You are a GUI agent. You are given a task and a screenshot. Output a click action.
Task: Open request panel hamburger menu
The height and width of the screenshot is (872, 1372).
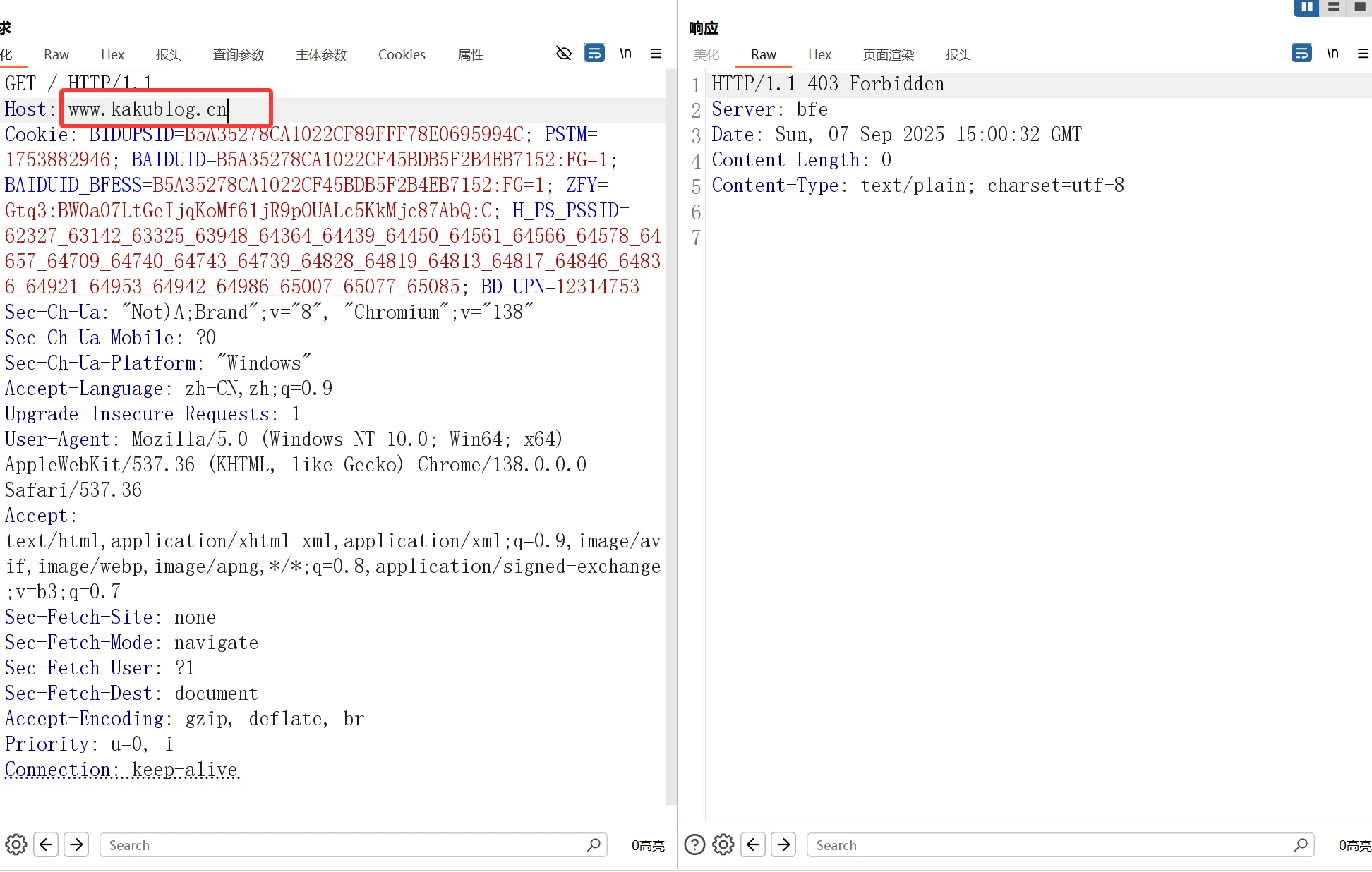[x=656, y=53]
